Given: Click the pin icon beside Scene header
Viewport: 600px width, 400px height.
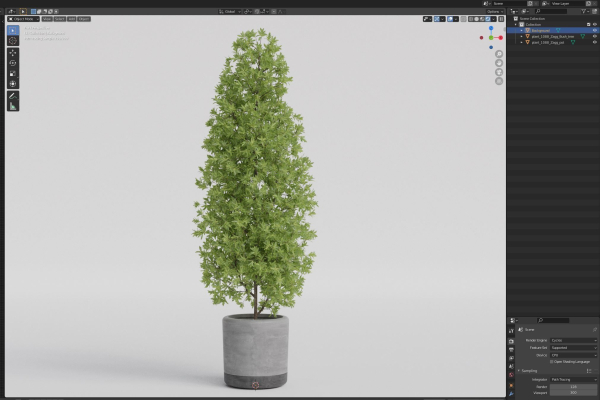Looking at the screenshot, I should click(x=595, y=330).
